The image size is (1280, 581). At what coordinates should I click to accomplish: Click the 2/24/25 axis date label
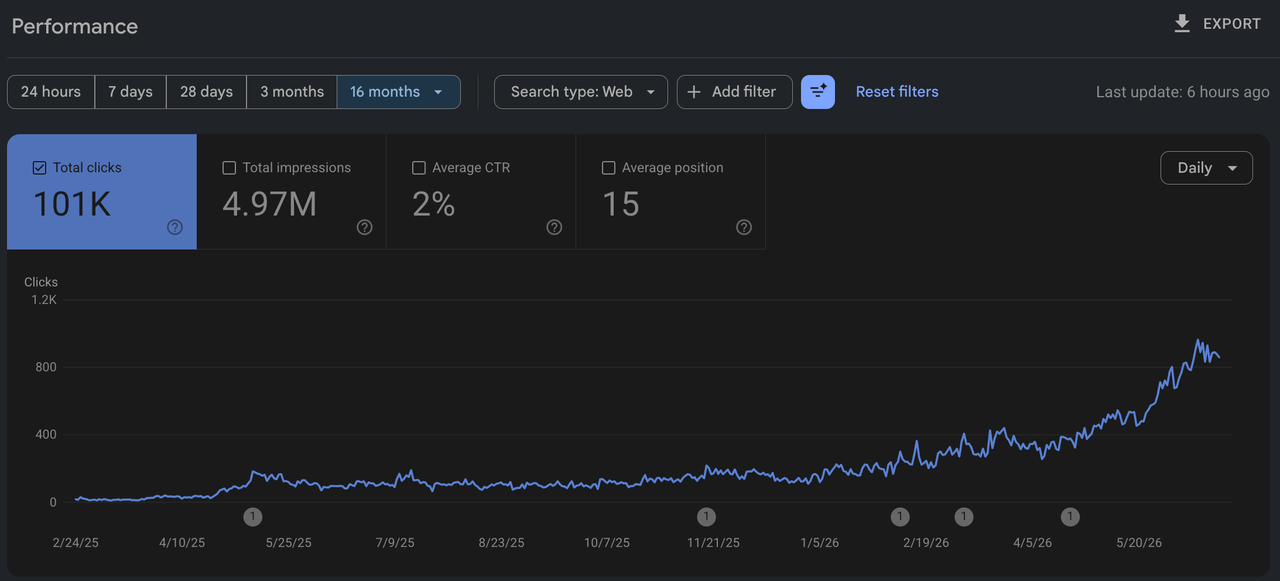76,543
